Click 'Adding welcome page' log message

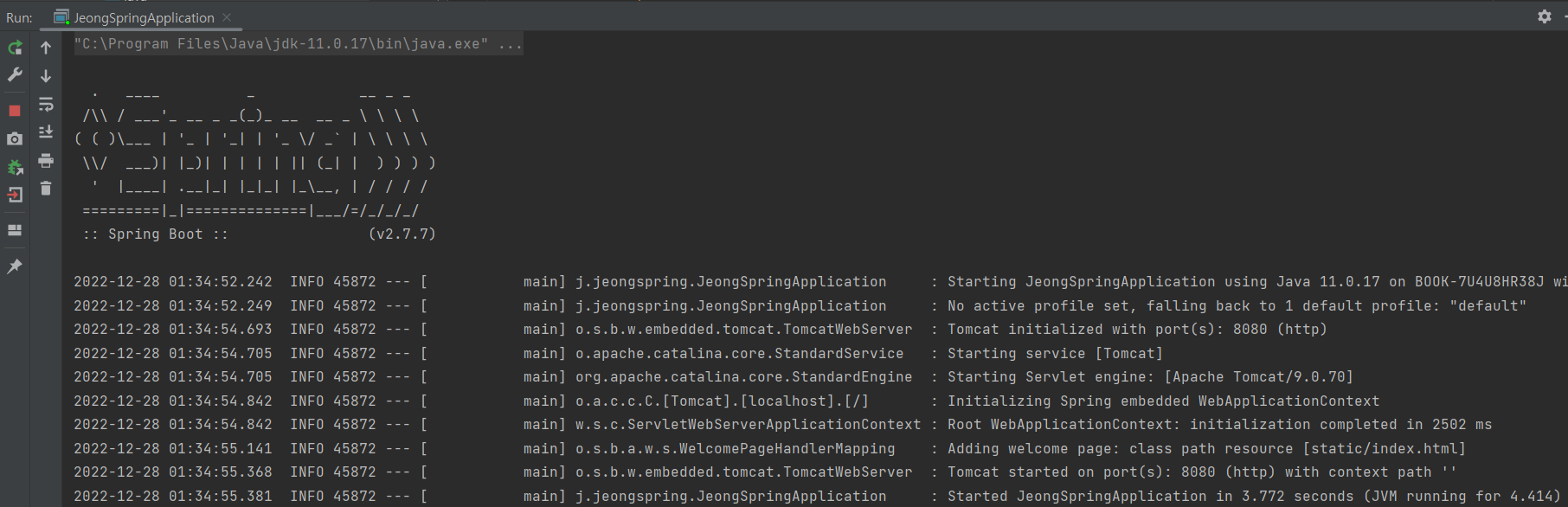(1206, 449)
